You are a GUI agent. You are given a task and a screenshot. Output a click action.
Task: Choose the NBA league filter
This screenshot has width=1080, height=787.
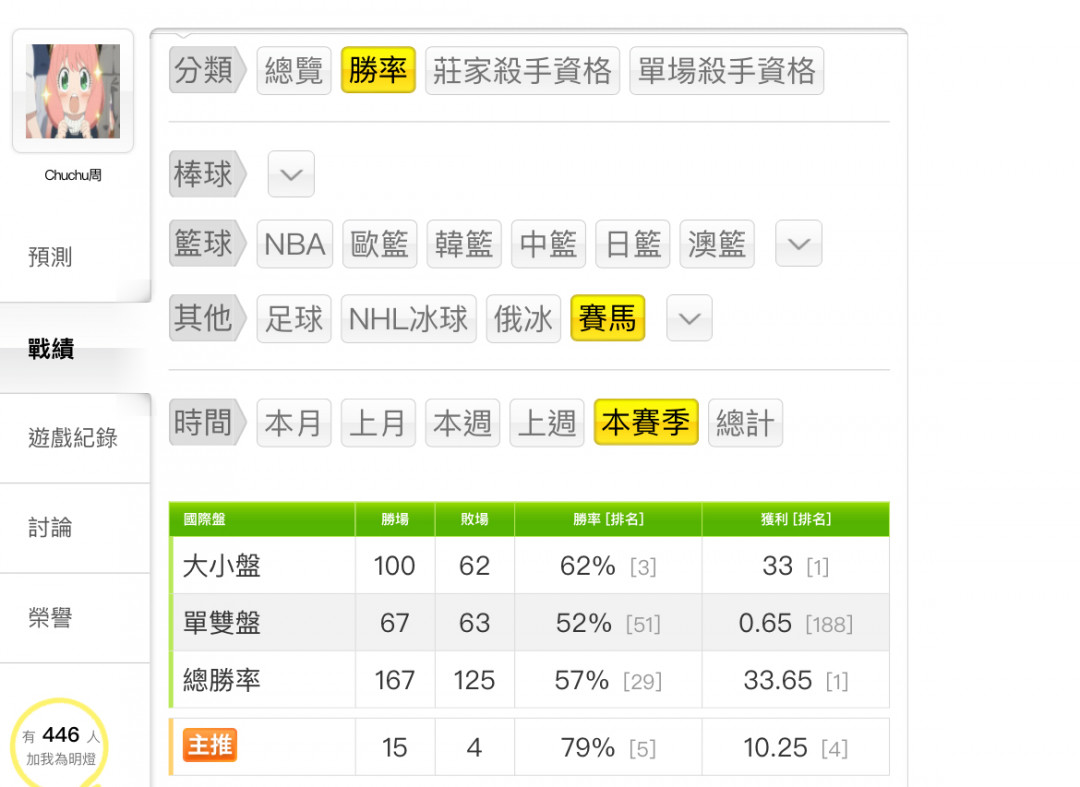click(x=295, y=244)
